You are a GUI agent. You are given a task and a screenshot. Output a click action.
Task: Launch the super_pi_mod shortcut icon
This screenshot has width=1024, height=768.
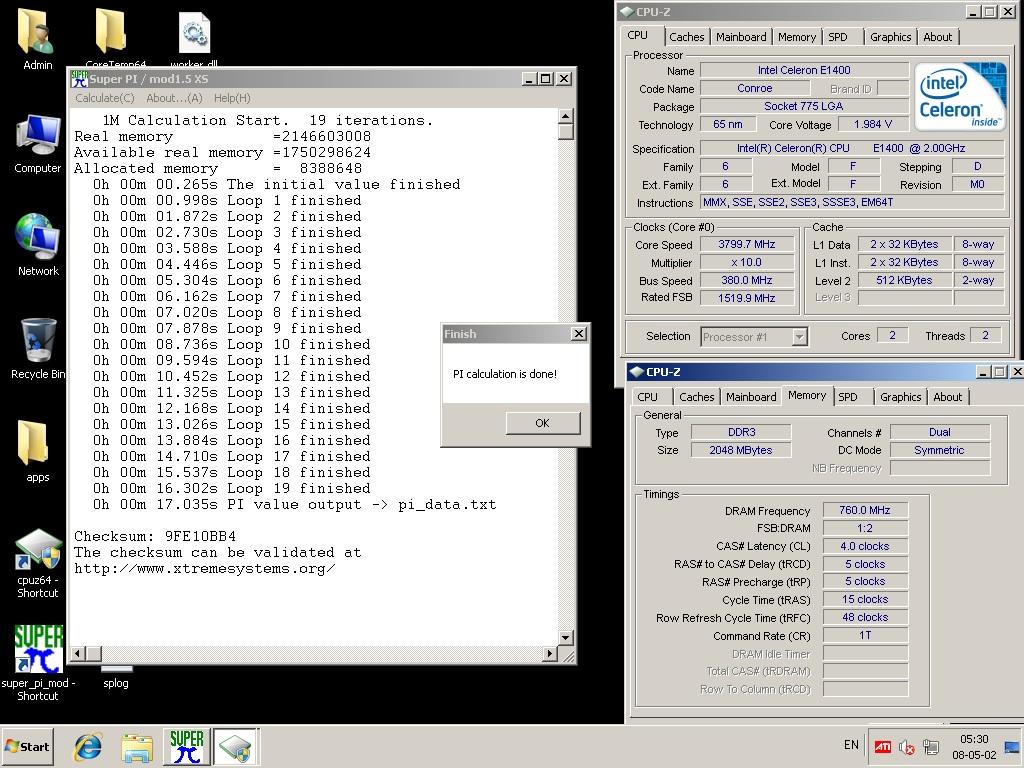38,649
